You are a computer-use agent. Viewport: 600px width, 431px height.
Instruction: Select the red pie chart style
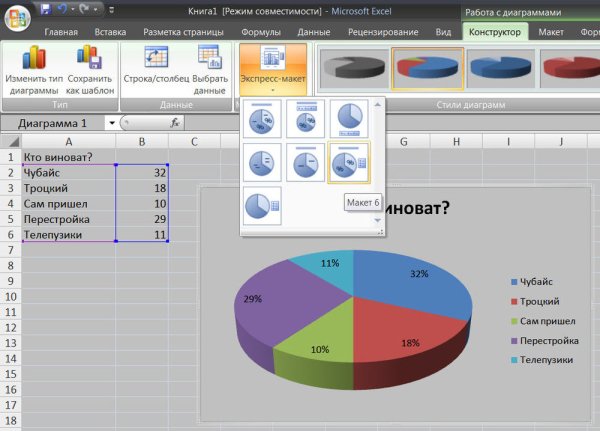point(570,68)
